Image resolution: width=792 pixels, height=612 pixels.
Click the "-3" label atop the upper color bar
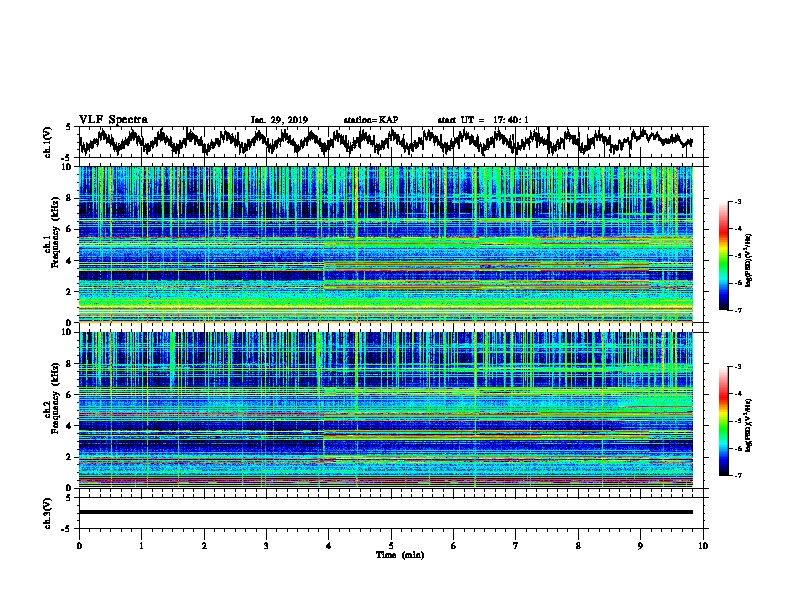tap(738, 201)
